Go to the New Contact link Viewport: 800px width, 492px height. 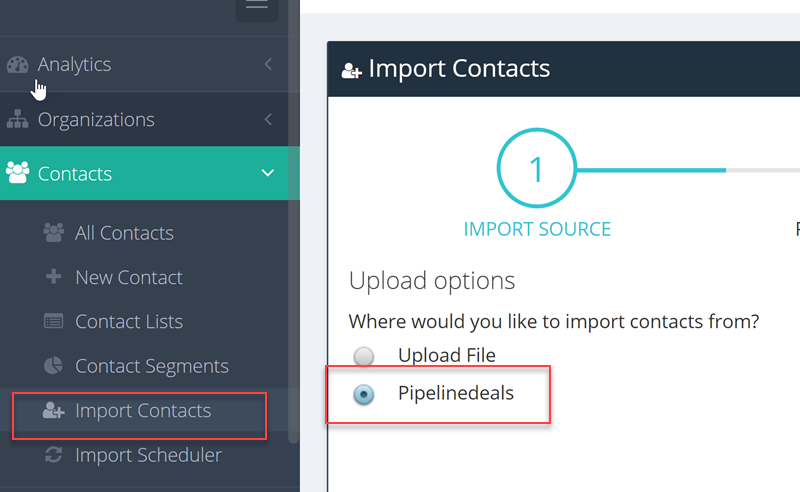[129, 278]
